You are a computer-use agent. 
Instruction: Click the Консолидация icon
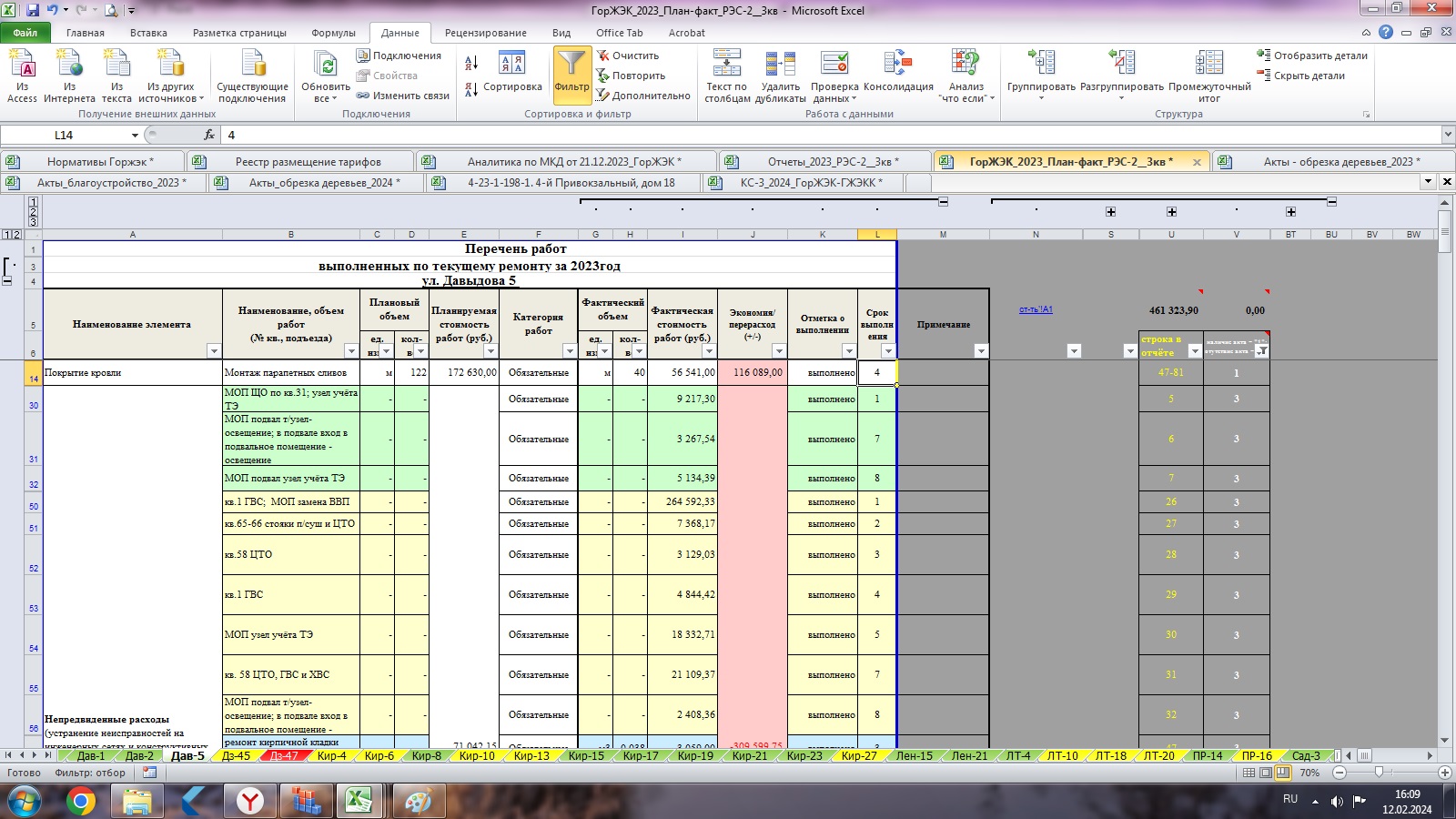click(898, 73)
